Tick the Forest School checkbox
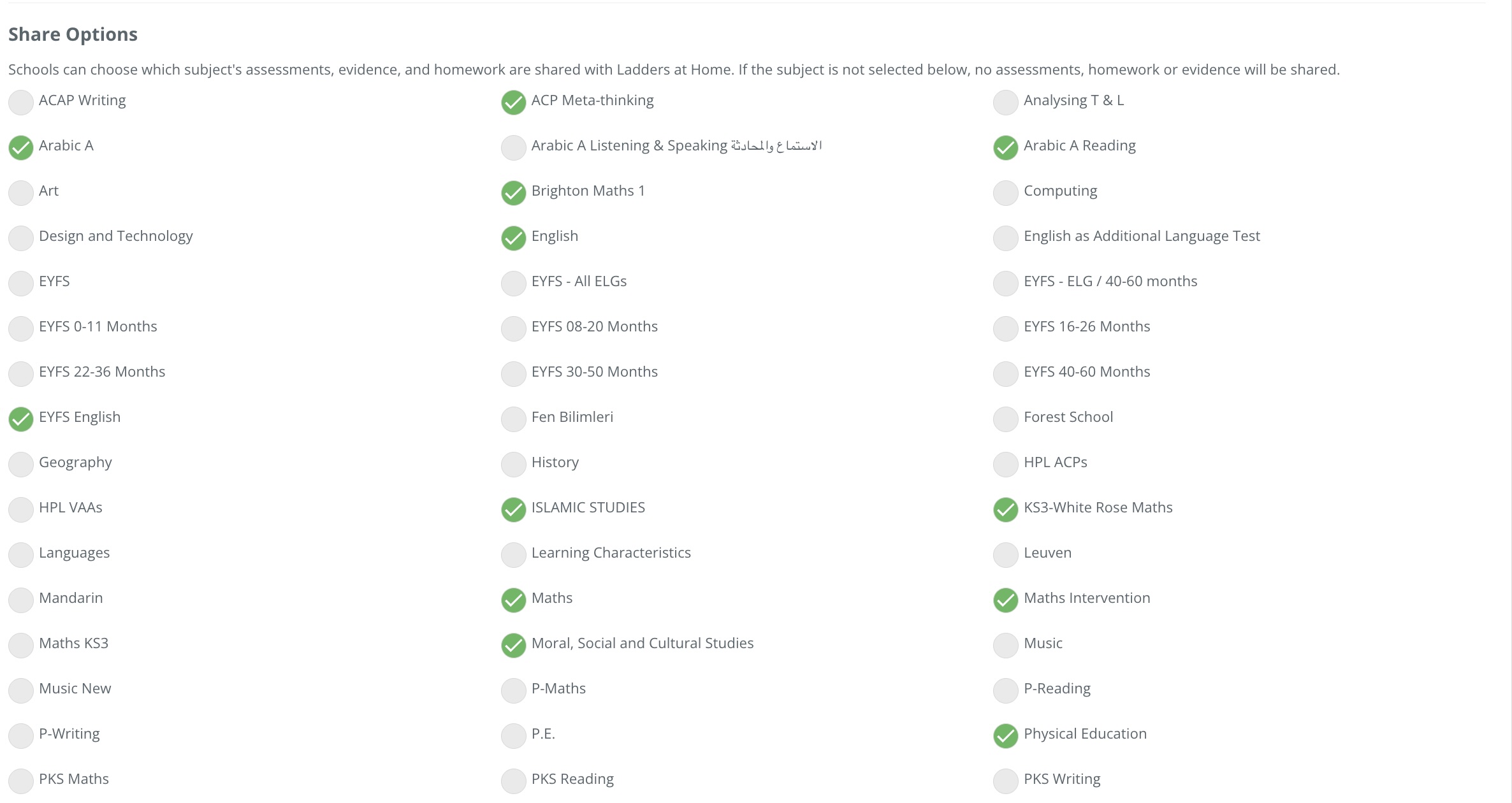1512x803 pixels. click(1005, 419)
